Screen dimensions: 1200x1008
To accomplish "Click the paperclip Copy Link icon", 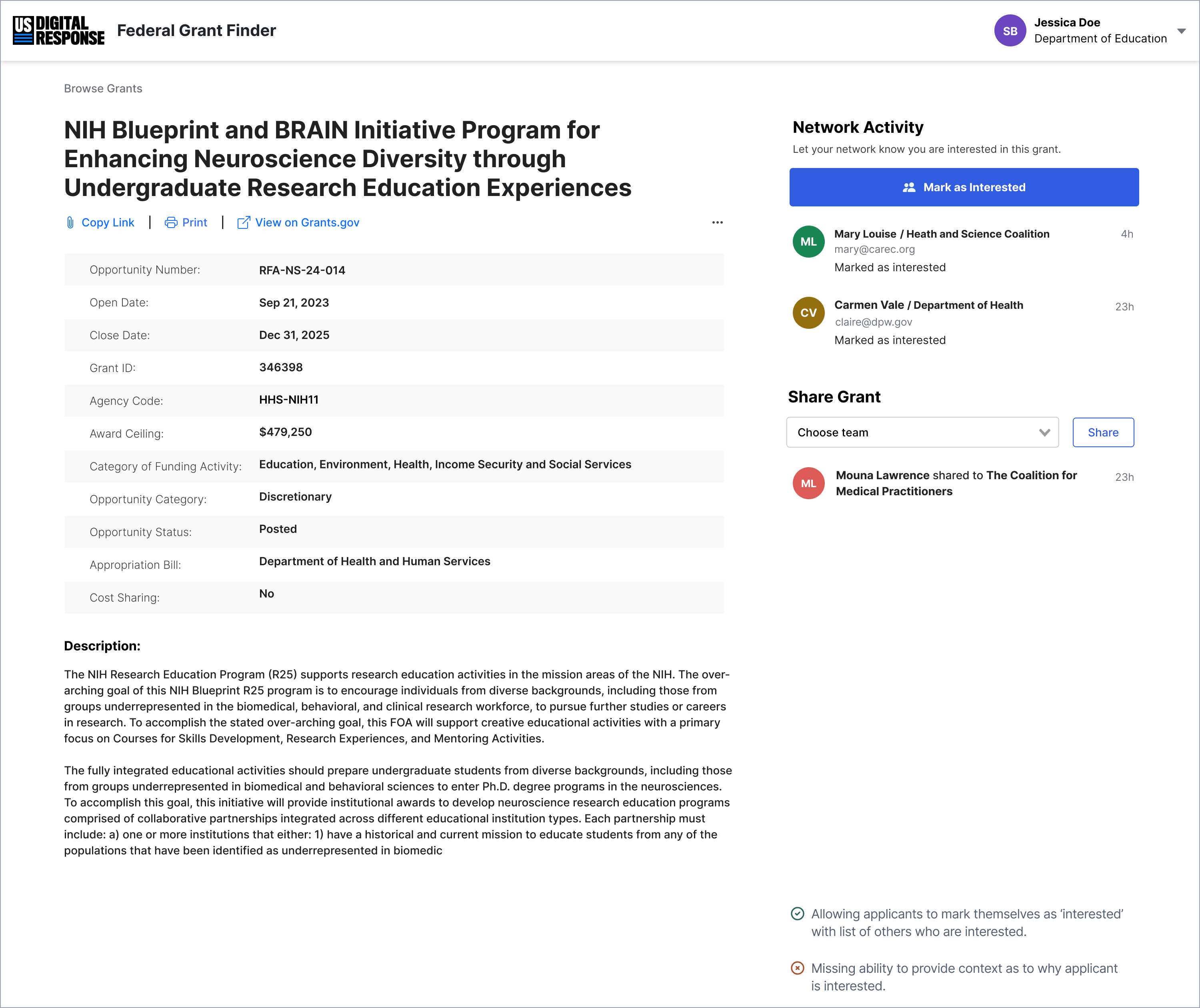I will (x=70, y=222).
